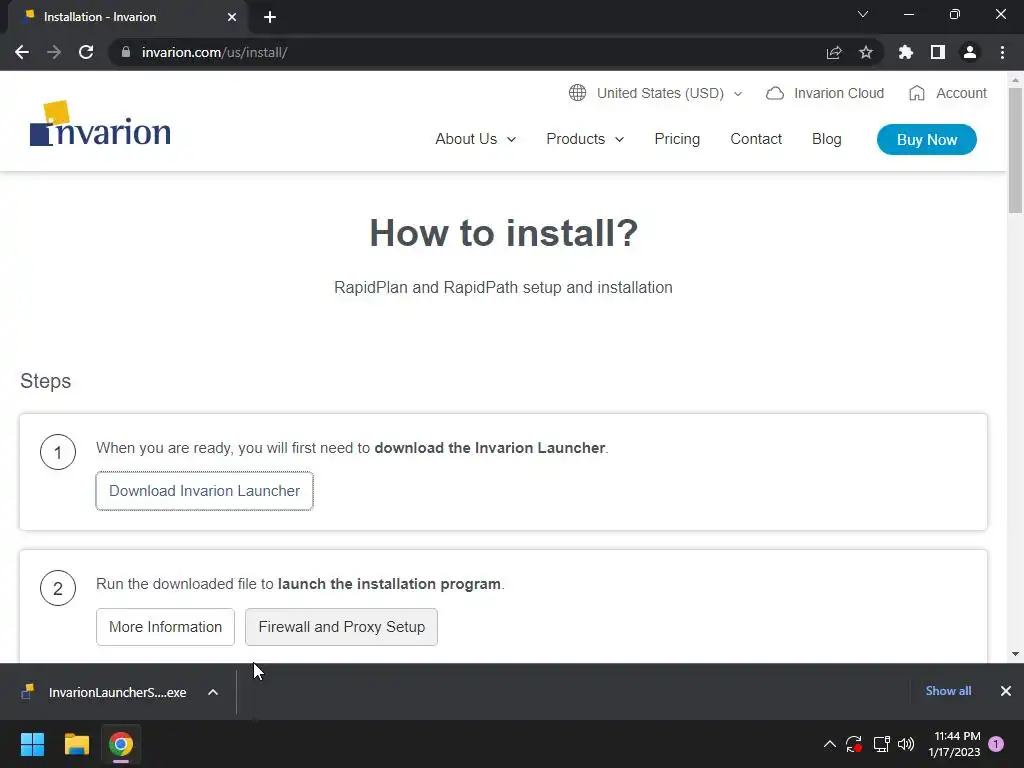Open the network tray icon
This screenshot has height=768, width=1024.
[x=882, y=744]
